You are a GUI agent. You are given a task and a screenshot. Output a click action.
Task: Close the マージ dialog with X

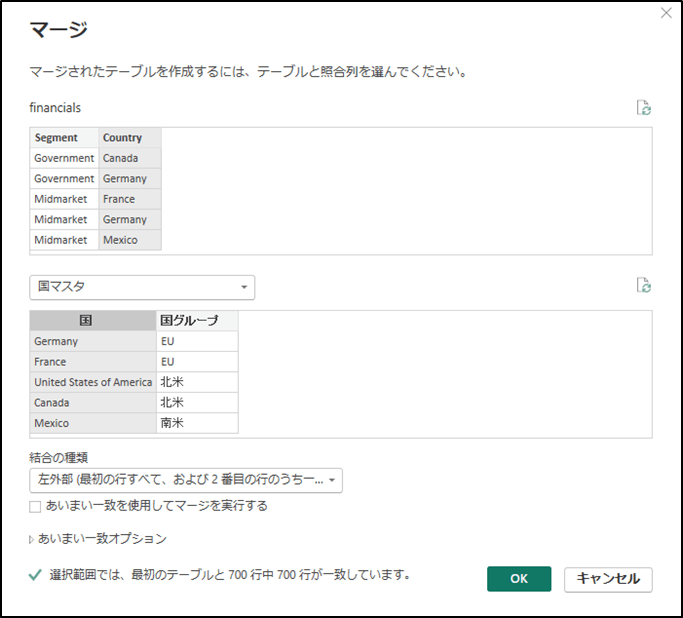click(666, 13)
